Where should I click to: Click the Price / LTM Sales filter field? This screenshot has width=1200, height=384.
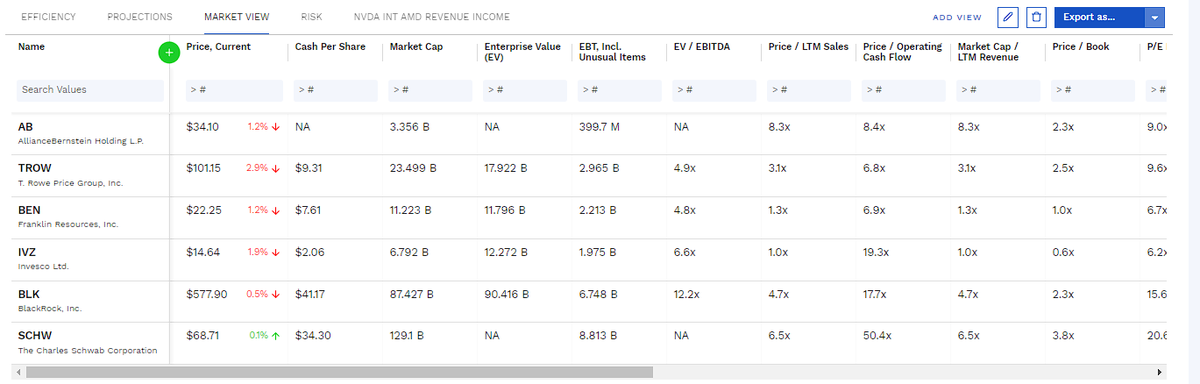click(810, 90)
